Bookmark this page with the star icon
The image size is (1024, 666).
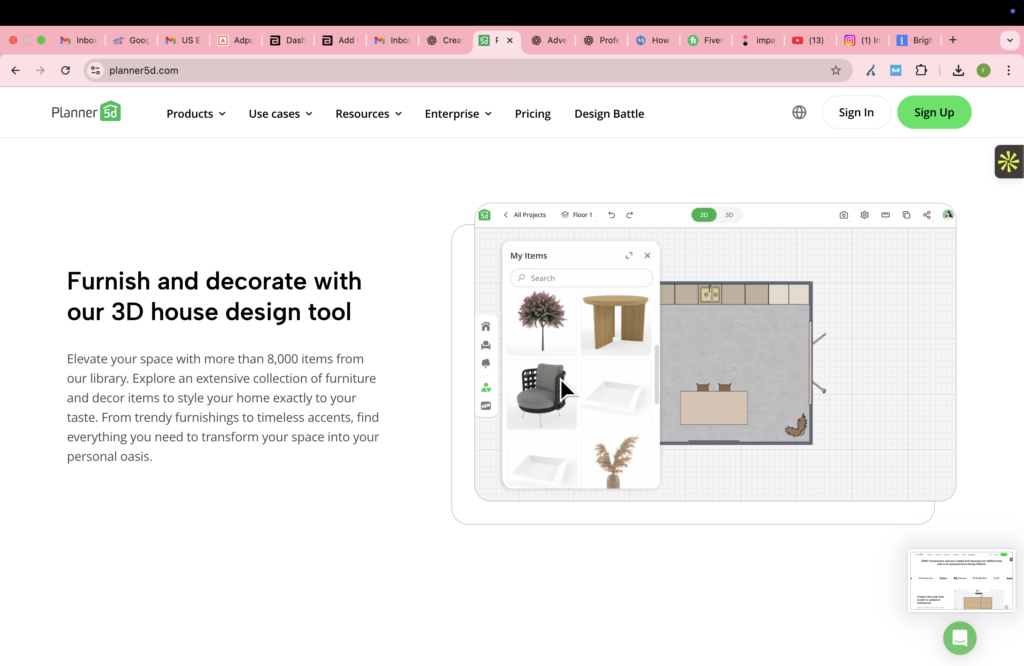[836, 71]
